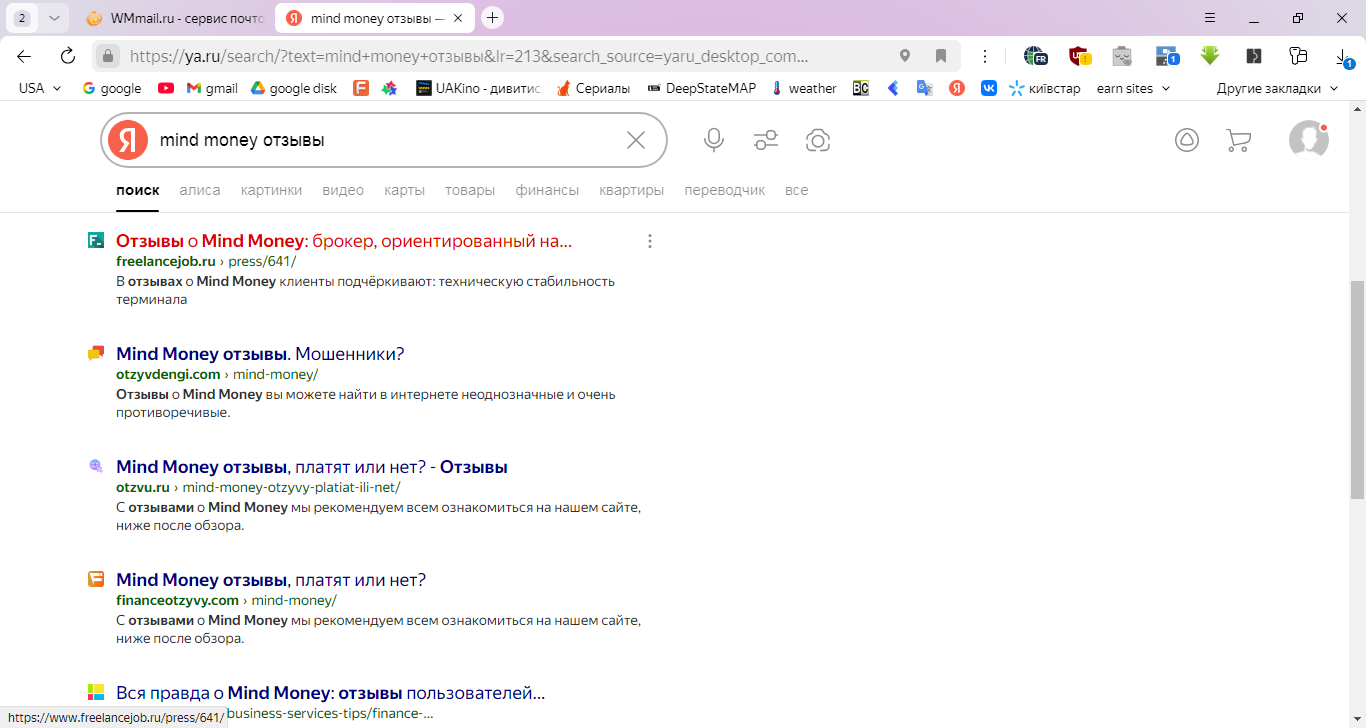Image resolution: width=1366 pixels, height=728 pixels.
Task: Open options menu for the freelancejob.ru result
Action: [650, 241]
